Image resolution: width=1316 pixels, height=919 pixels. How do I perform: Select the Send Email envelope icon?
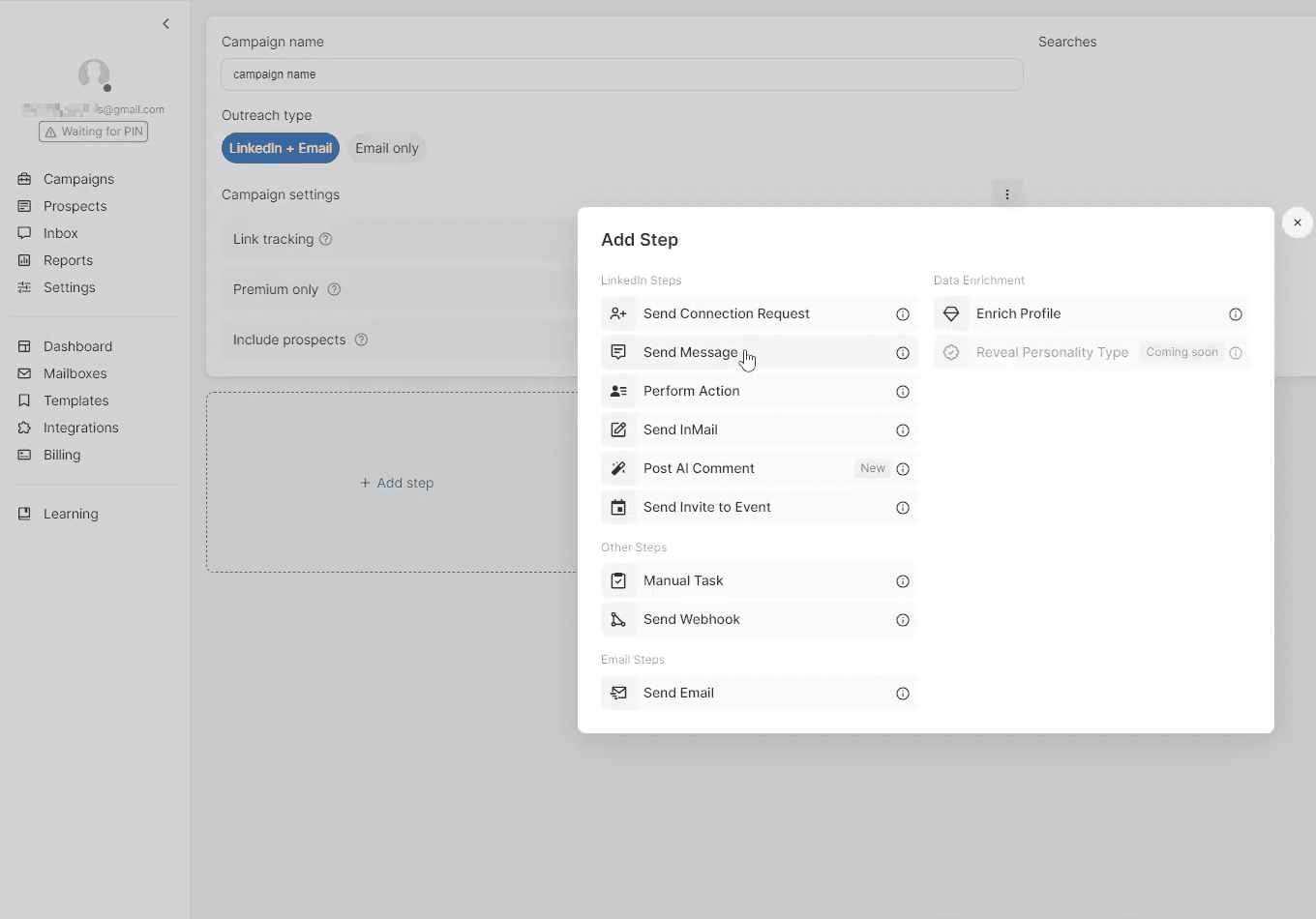pyautogui.click(x=618, y=693)
